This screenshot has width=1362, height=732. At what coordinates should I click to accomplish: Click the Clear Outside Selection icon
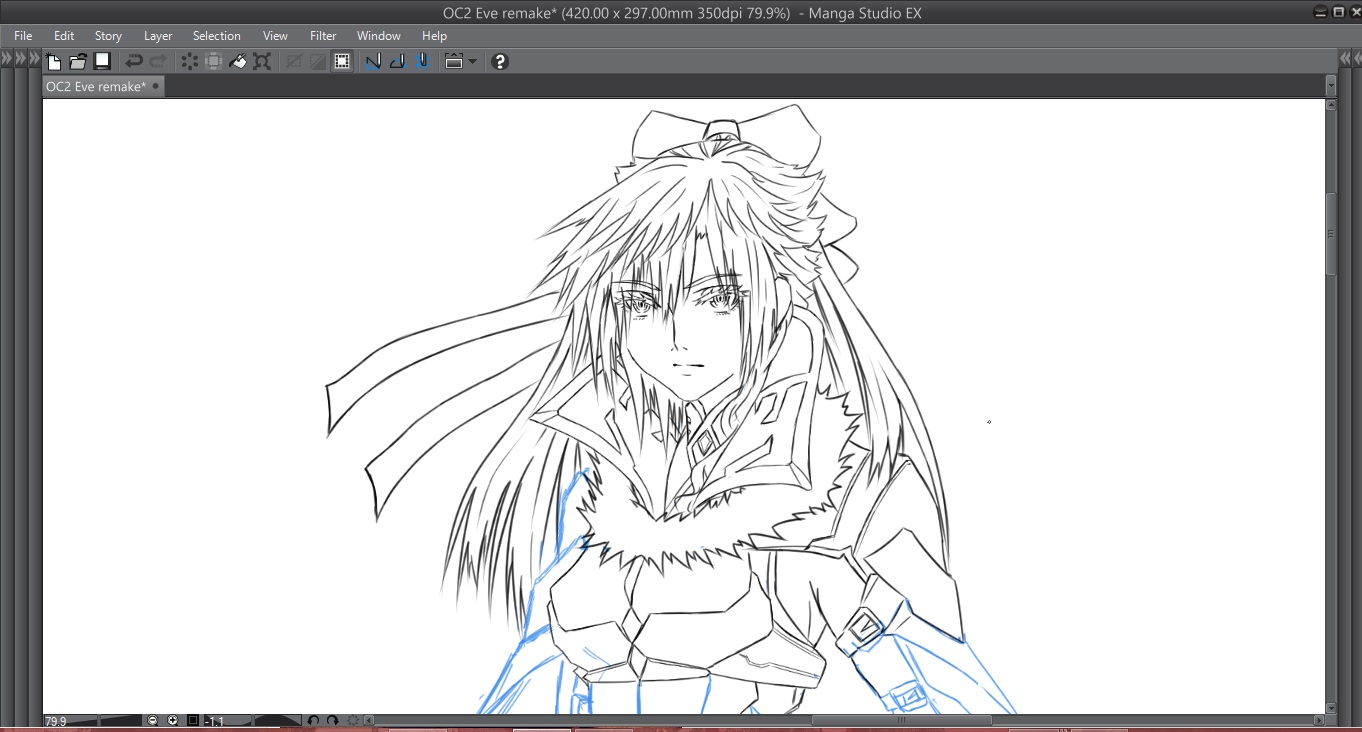tap(213, 62)
